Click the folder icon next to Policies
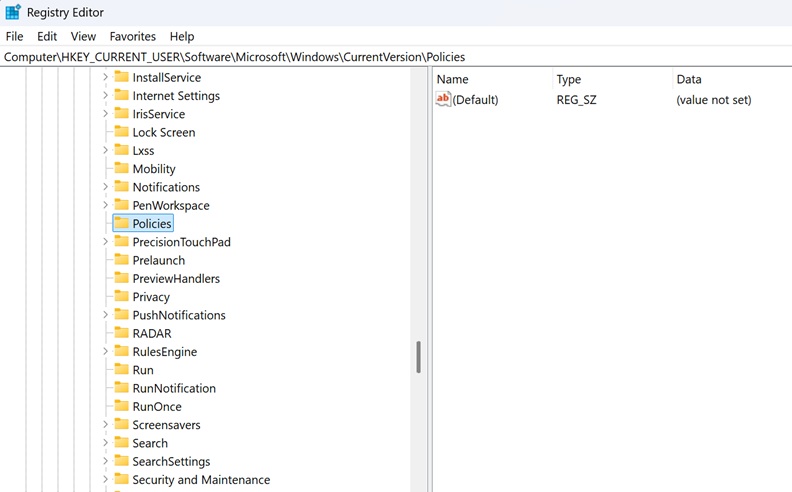792x492 pixels. tap(122, 224)
